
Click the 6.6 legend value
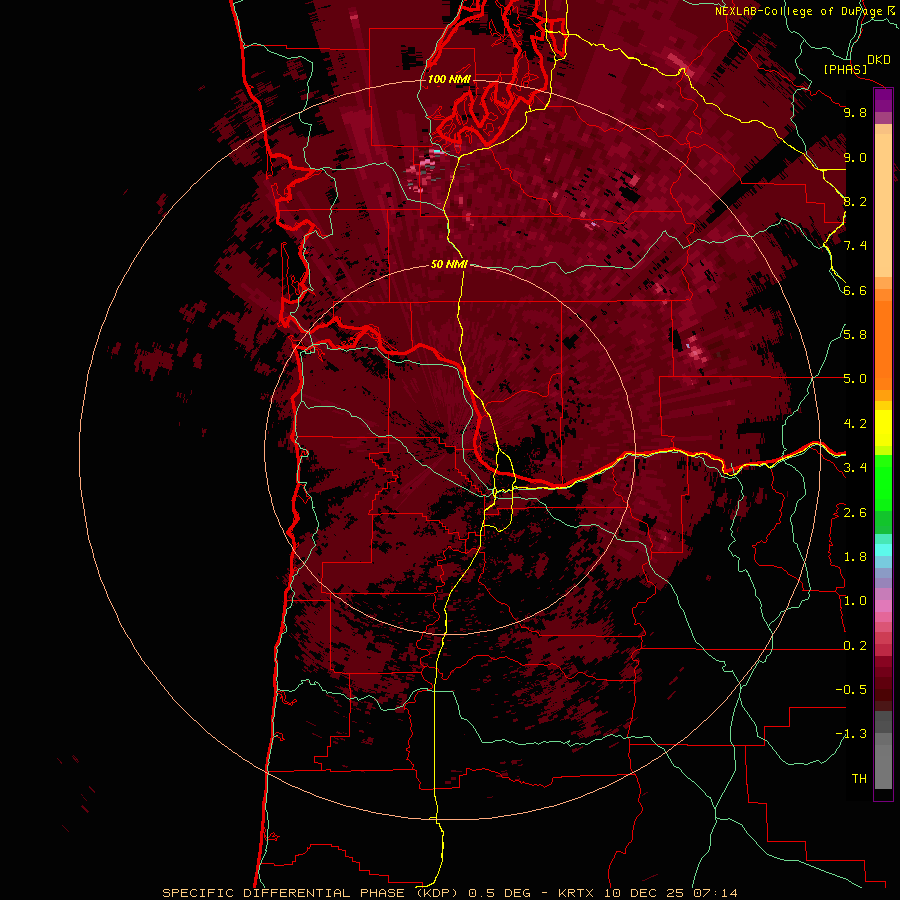point(855,290)
